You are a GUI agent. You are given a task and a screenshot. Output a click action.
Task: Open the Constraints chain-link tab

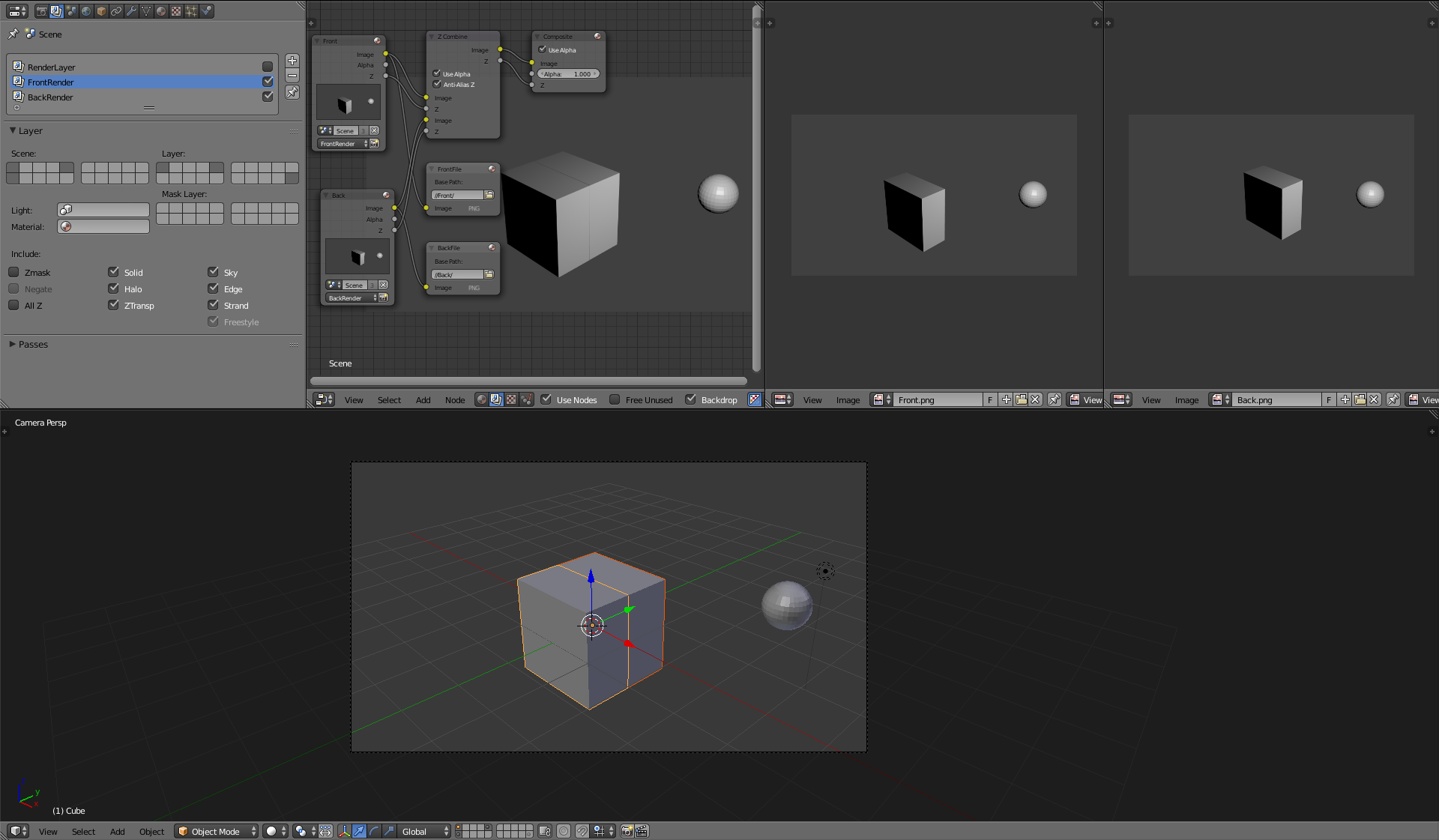point(116,11)
